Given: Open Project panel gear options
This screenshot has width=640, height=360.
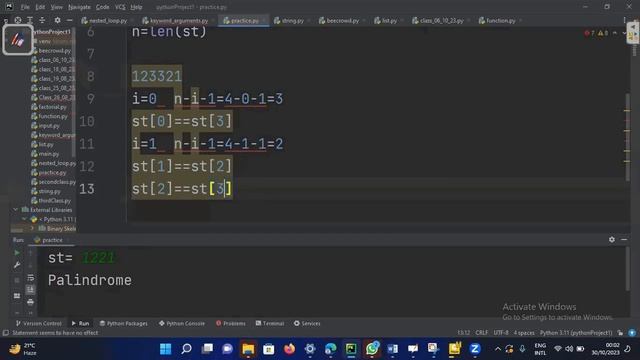Looking at the screenshot, I should [57, 20].
